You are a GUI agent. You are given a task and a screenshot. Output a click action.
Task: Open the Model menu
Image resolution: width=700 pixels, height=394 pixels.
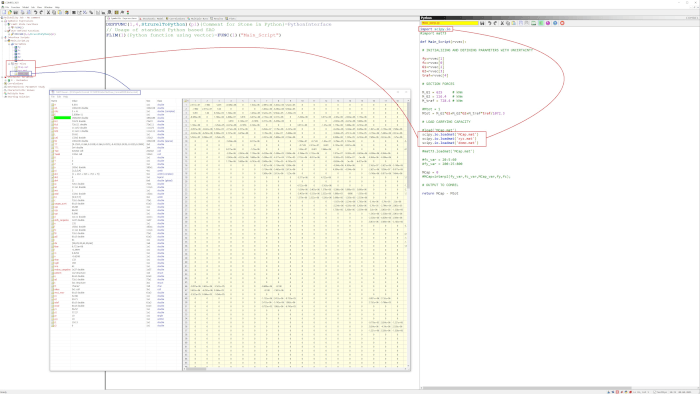tap(25, 7)
